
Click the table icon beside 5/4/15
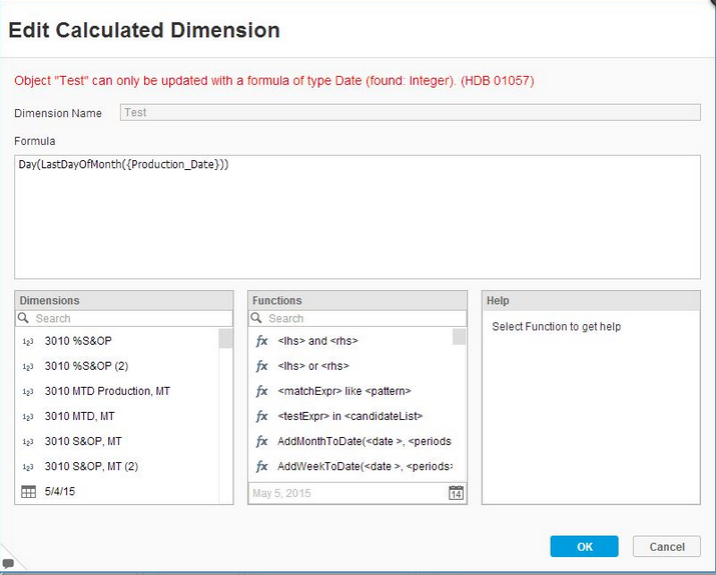tap(28, 492)
